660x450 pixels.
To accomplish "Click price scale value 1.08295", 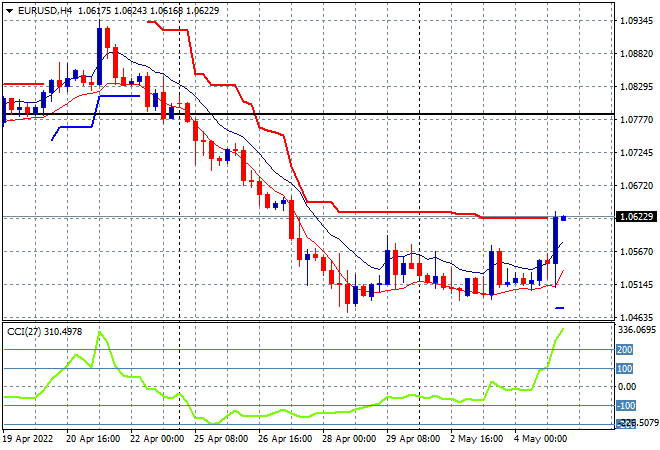I will (x=637, y=87).
